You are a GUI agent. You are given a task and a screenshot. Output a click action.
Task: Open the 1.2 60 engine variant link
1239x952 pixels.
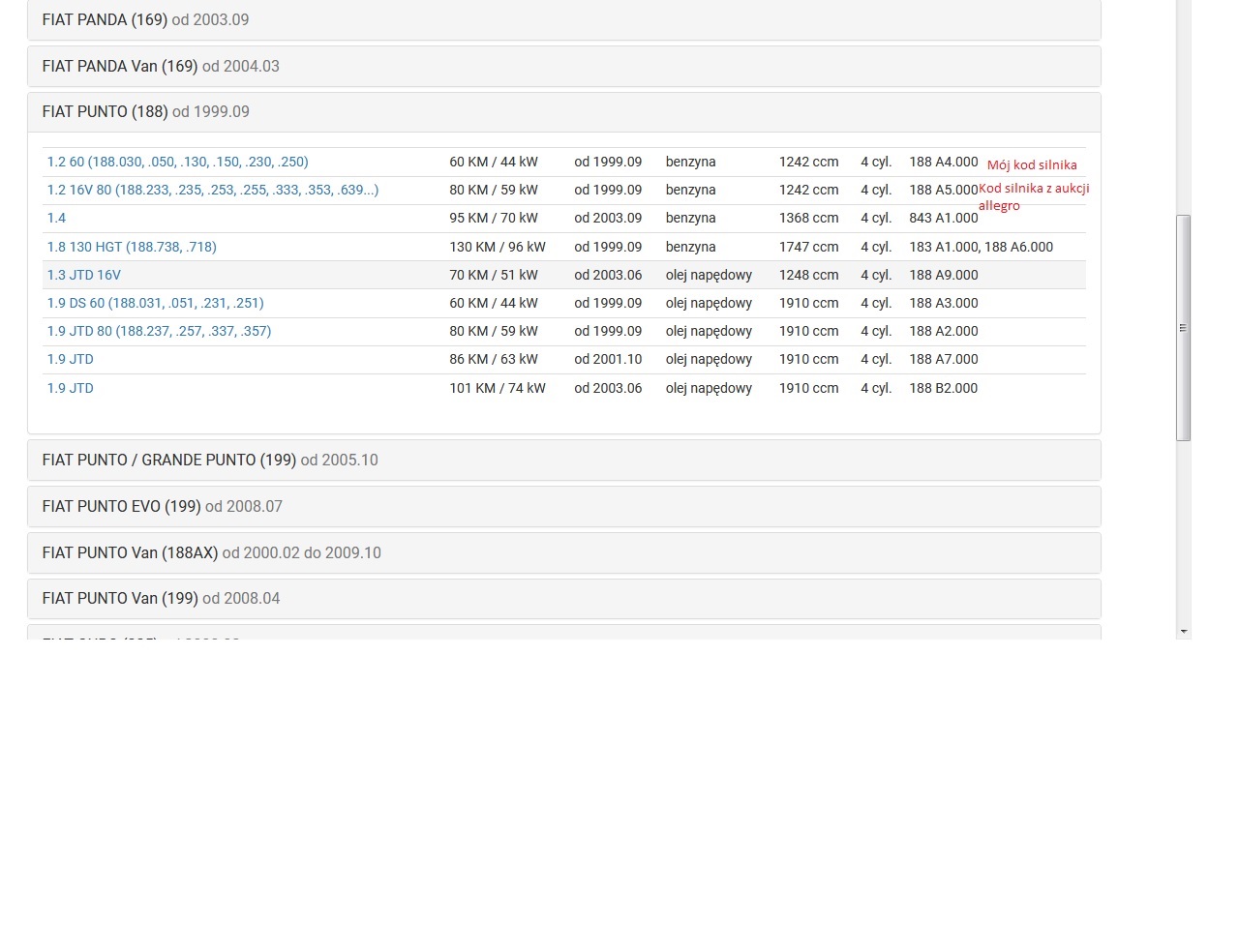pos(177,162)
